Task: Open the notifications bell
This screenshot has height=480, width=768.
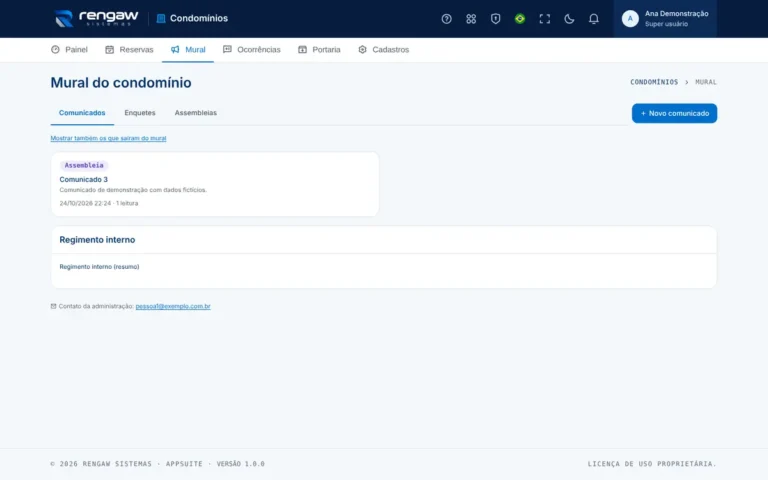Action: click(593, 19)
